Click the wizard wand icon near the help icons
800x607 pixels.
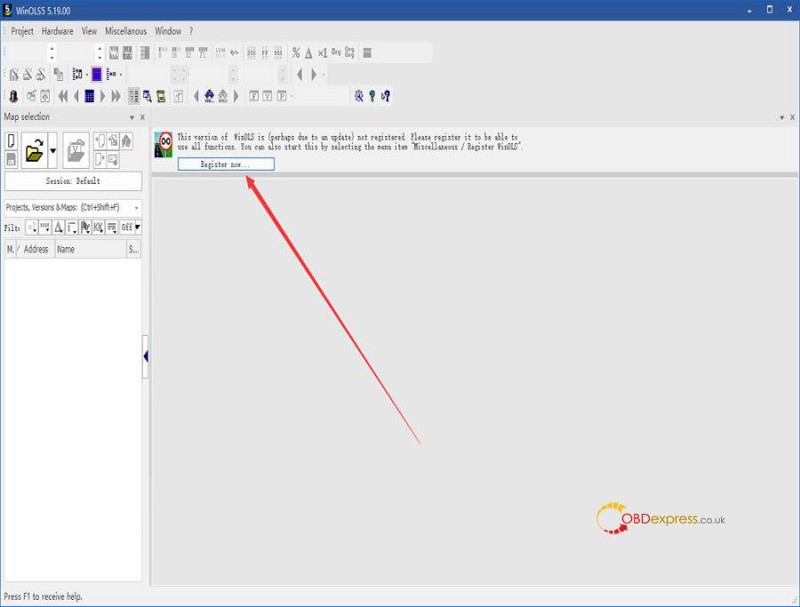[359, 96]
